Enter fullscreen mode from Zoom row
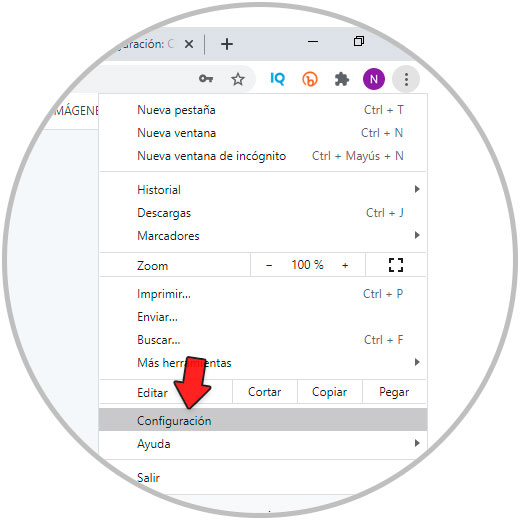520x520 pixels. click(396, 265)
